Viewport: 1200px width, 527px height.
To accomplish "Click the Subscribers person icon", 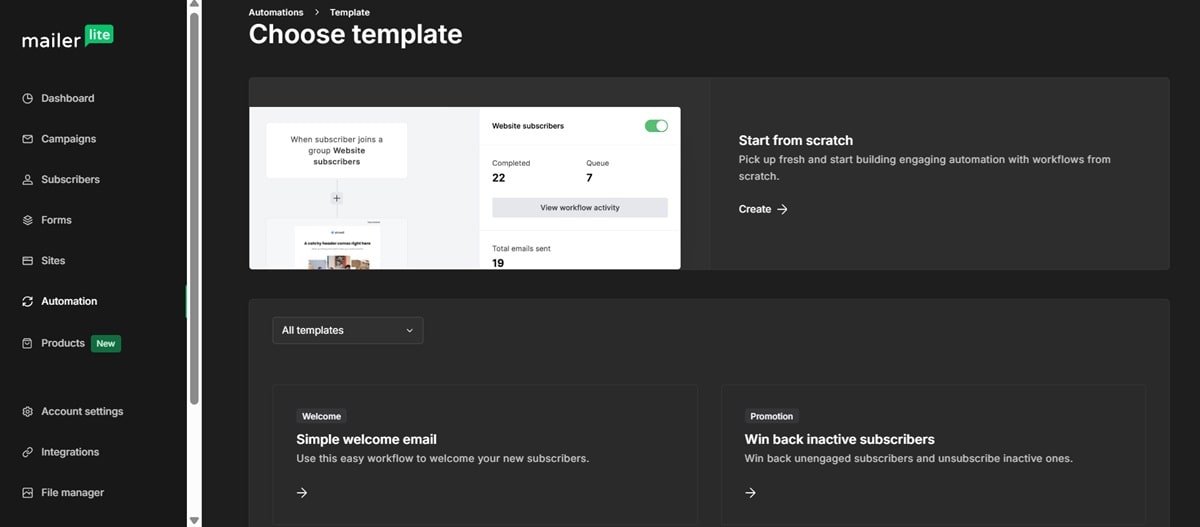I will pyautogui.click(x=28, y=180).
